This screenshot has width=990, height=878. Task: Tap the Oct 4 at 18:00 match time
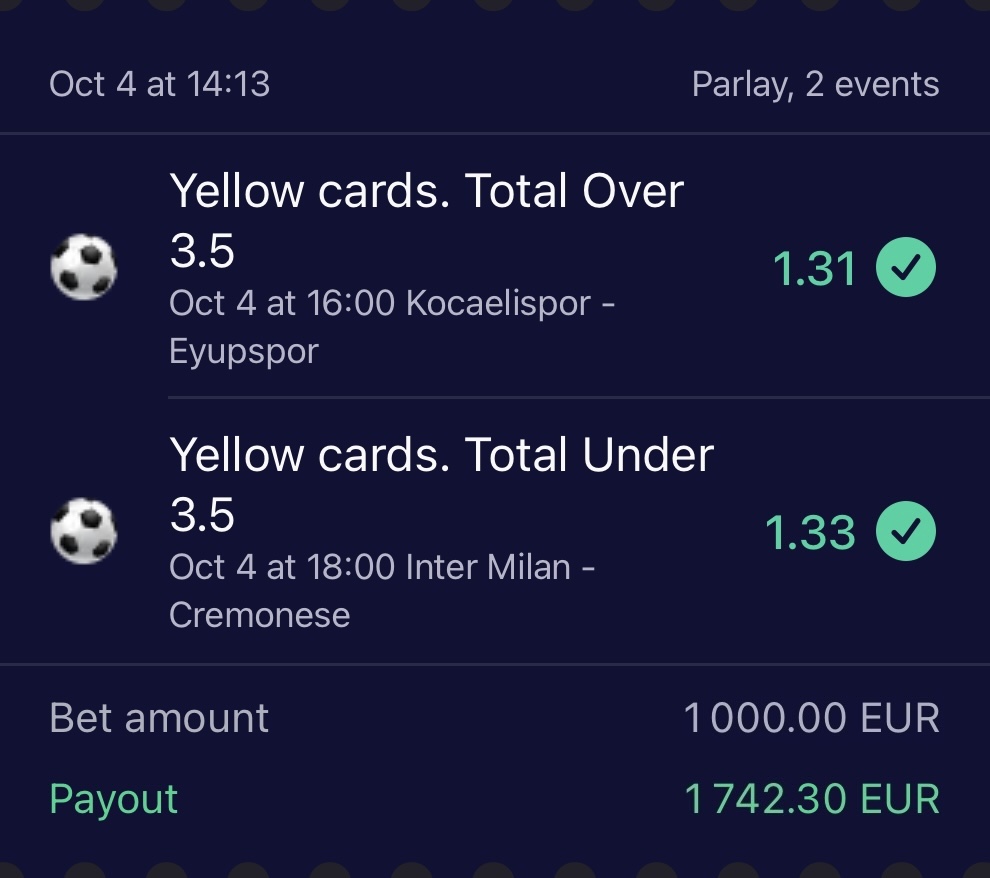pos(283,567)
